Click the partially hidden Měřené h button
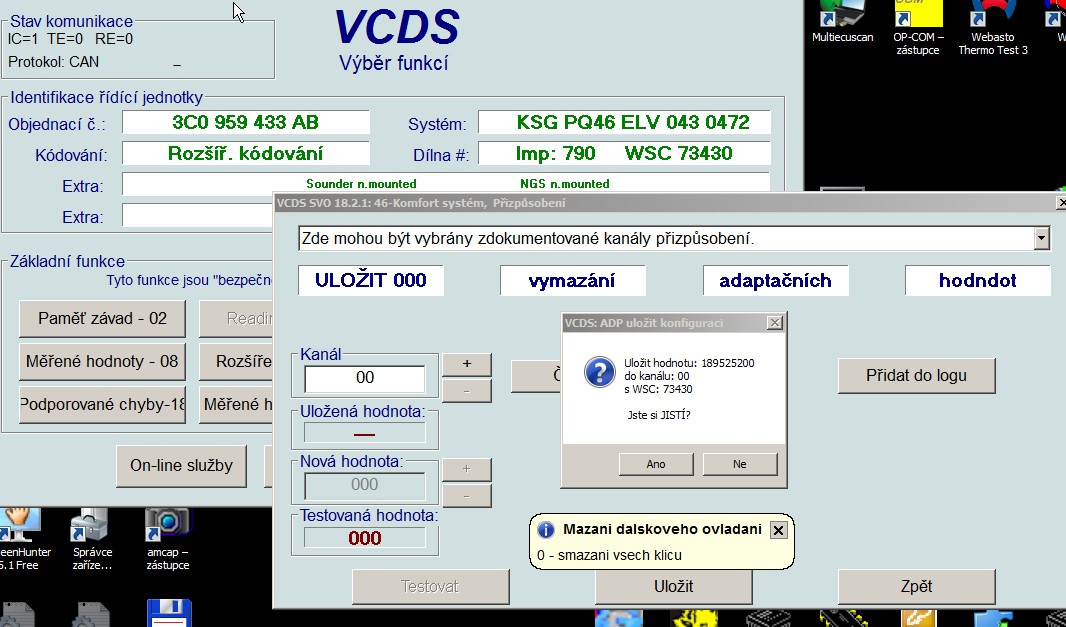The height and width of the screenshot is (627, 1066). 236,405
